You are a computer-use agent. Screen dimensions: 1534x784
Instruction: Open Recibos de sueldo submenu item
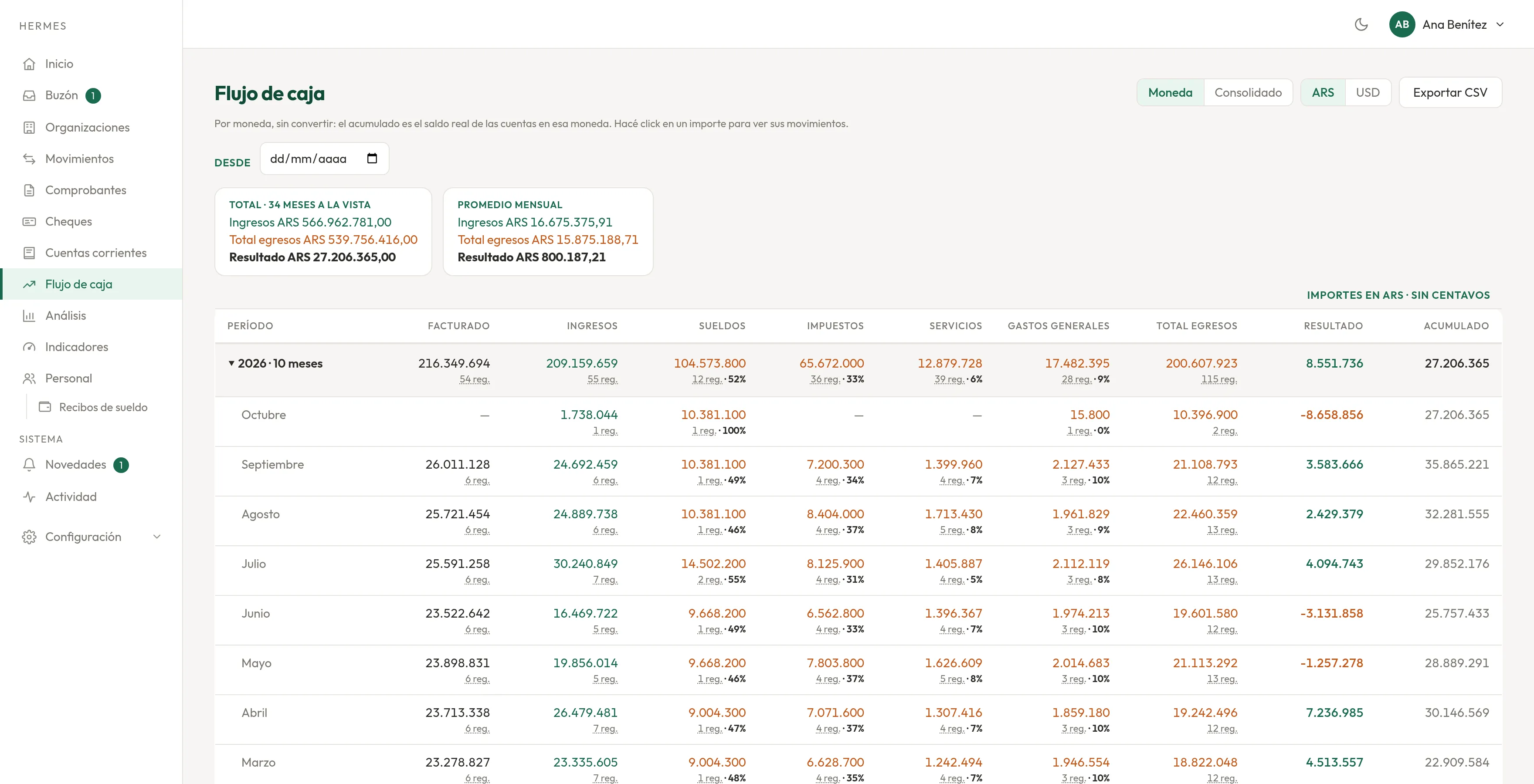coord(103,407)
